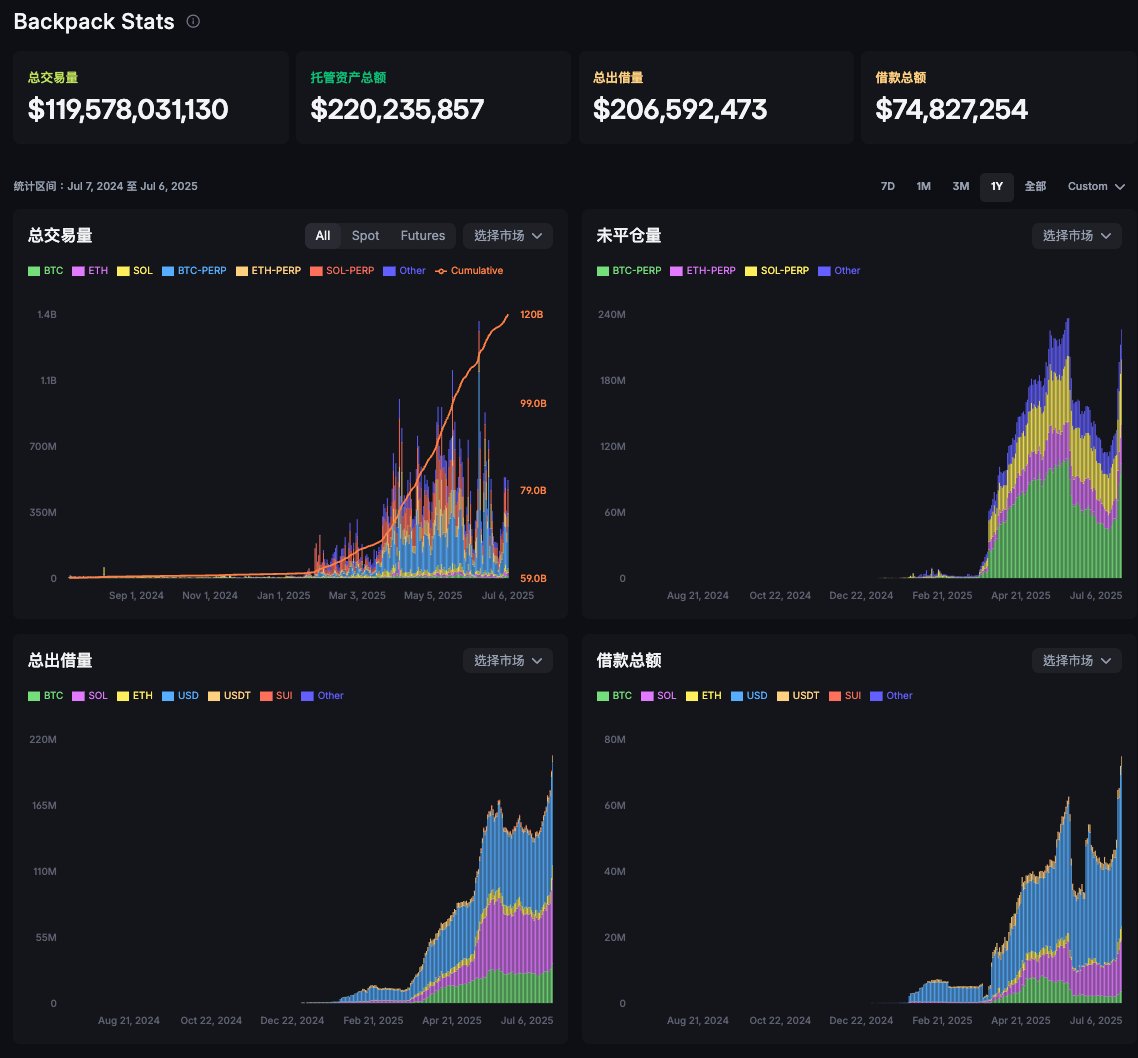Select the 1Y time range
The image size is (1138, 1058).
click(997, 186)
